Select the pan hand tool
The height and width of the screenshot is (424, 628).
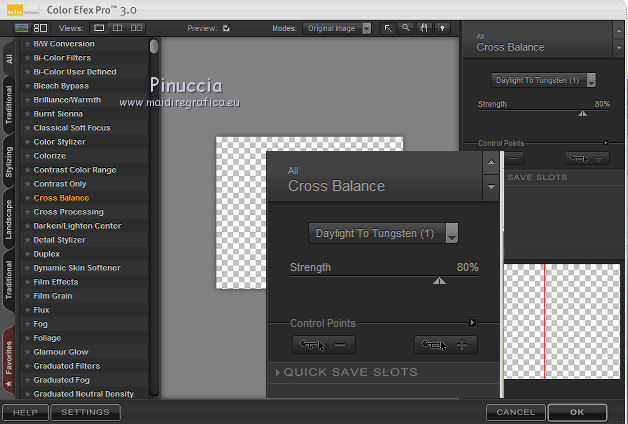pyautogui.click(x=422, y=28)
